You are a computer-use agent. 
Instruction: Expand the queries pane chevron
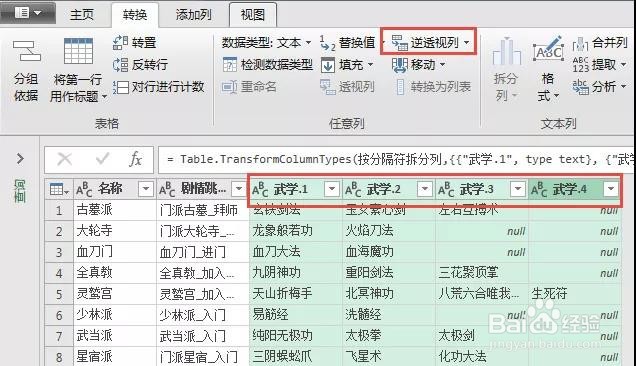click(x=20, y=158)
